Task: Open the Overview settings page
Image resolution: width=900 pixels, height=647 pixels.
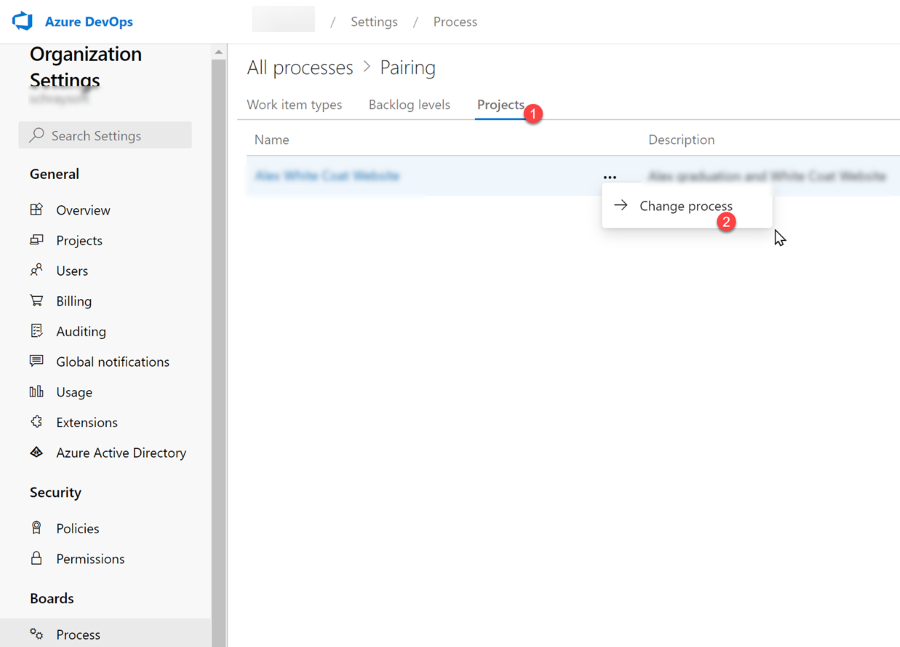Action: coord(83,210)
